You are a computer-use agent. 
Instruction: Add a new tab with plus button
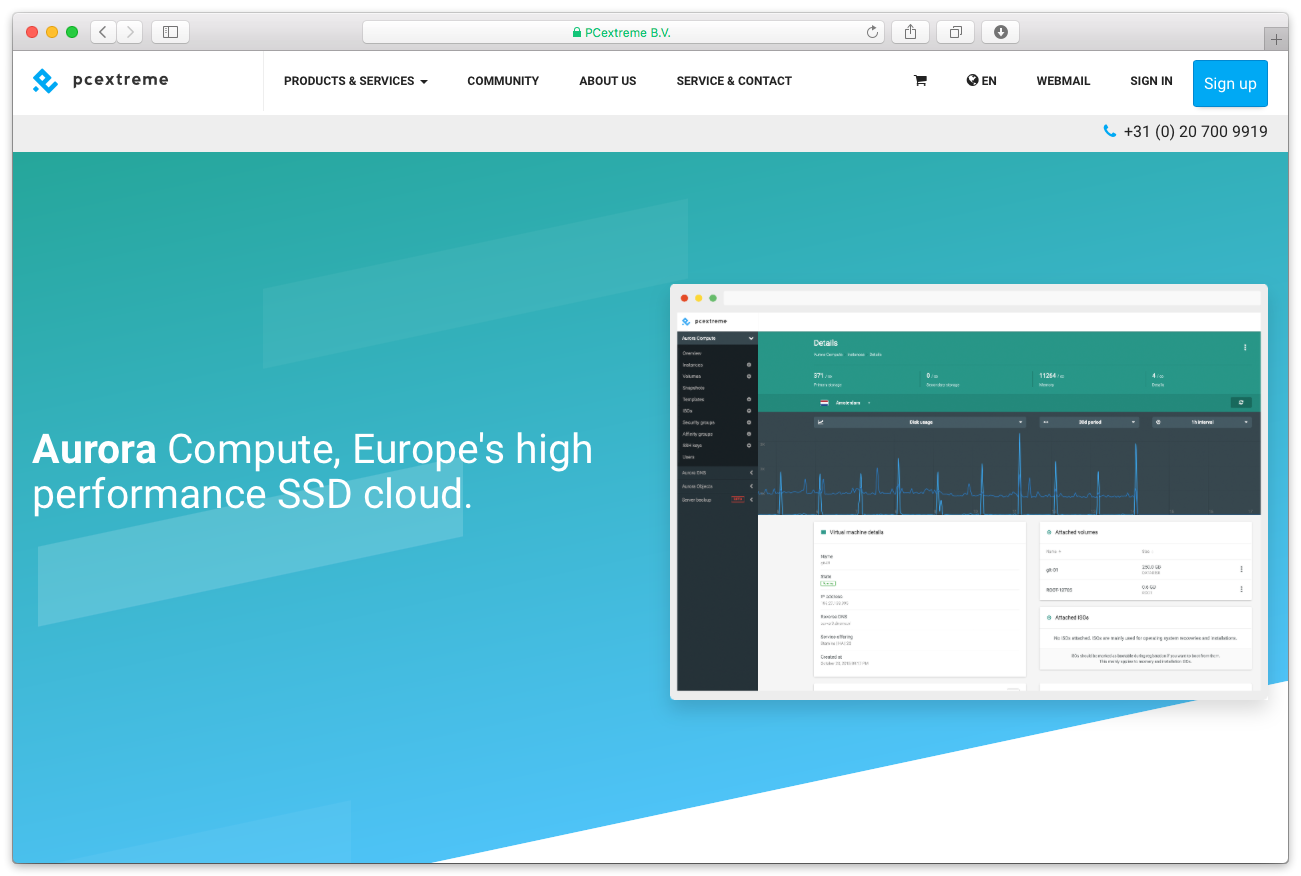point(1276,40)
